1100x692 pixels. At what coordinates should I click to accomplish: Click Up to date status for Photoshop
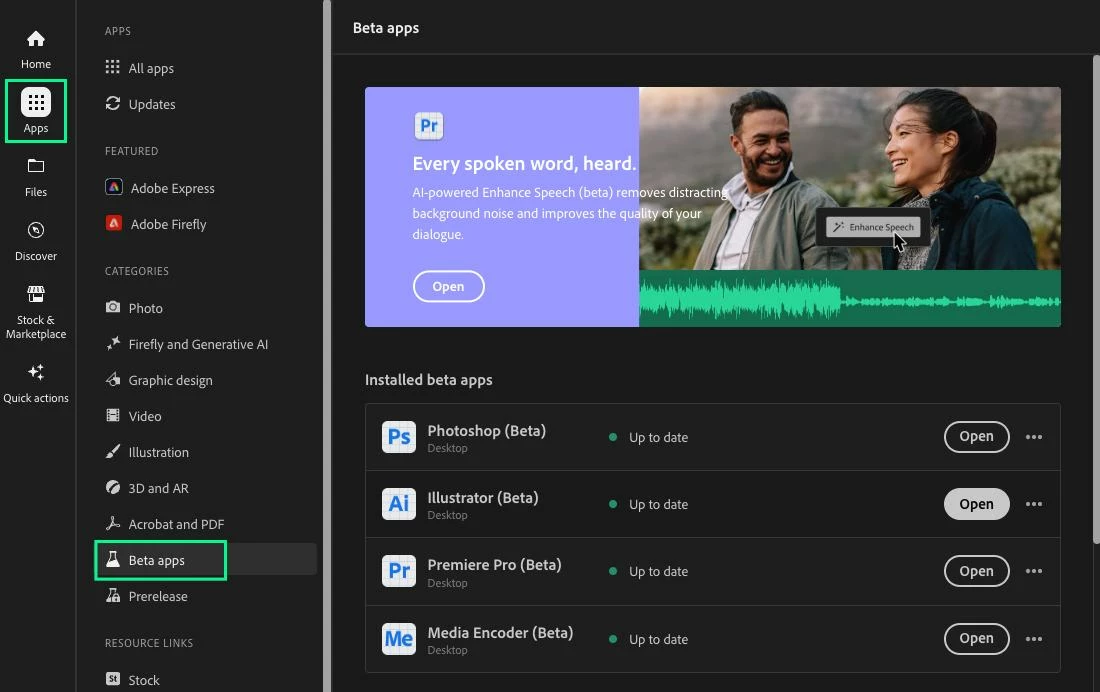pos(649,437)
